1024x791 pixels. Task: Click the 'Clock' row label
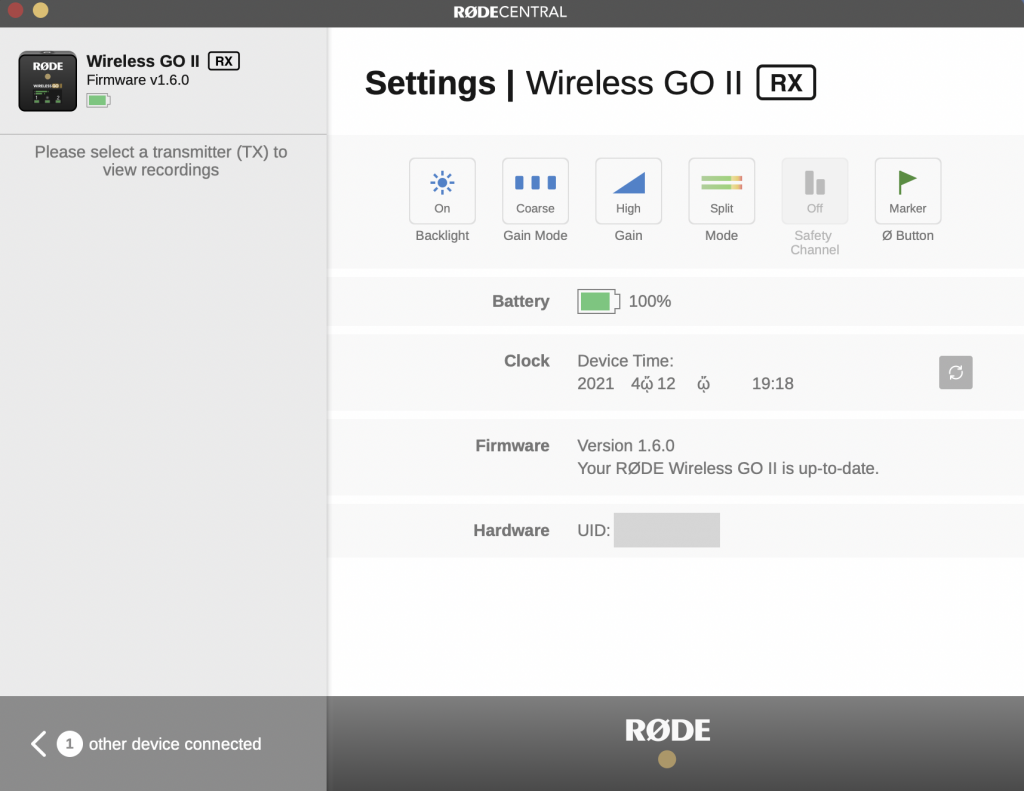[526, 361]
